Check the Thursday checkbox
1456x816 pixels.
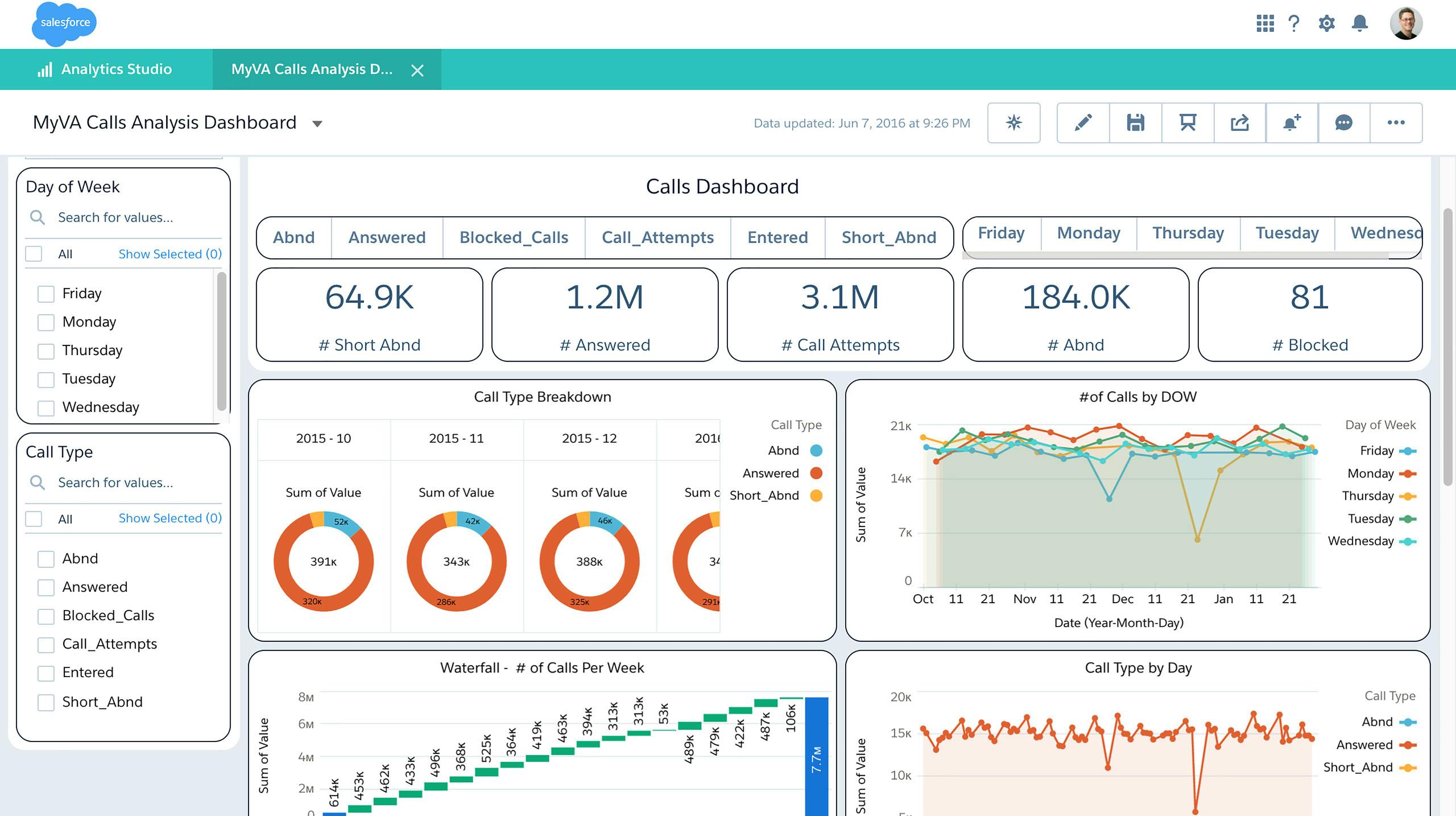[46, 351]
